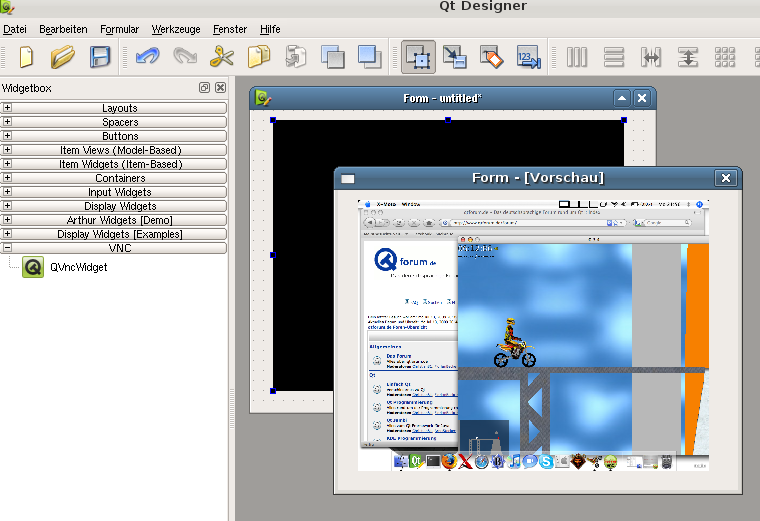
Task: Switch to Edit Signals/Slots mode
Action: click(455, 57)
